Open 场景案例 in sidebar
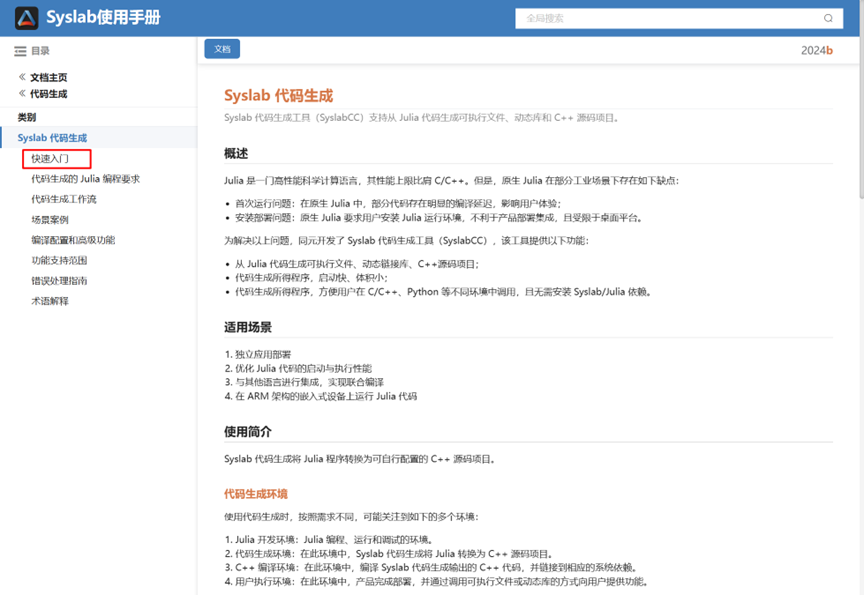864x595 pixels. coord(50,220)
